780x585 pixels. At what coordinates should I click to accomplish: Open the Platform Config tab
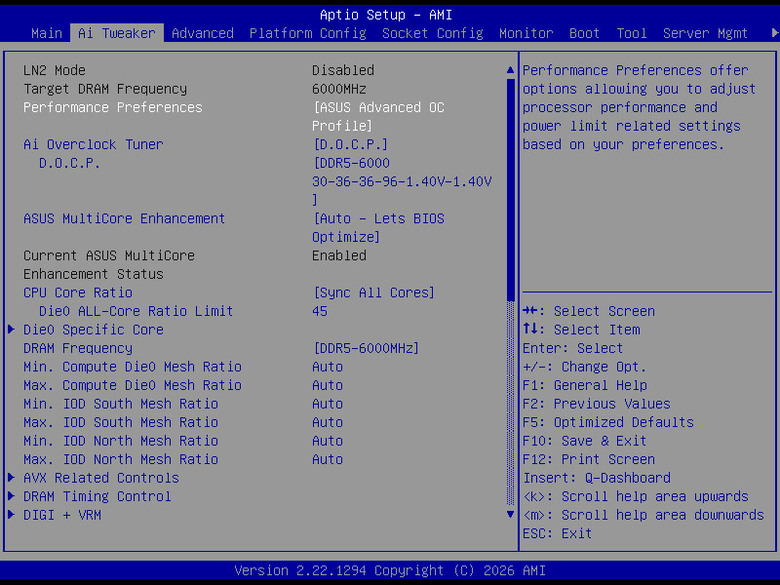[x=307, y=33]
